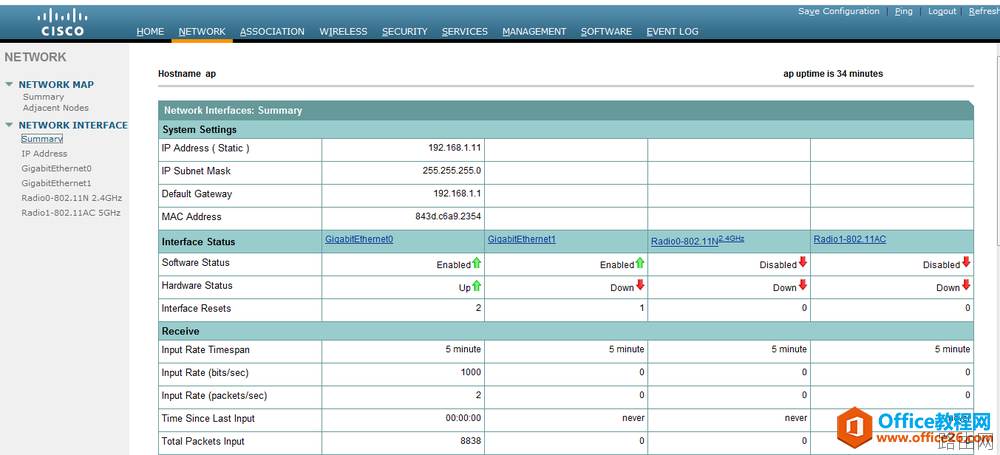
Task: Open Adjacent Nodes in sidebar
Action: [x=55, y=108]
